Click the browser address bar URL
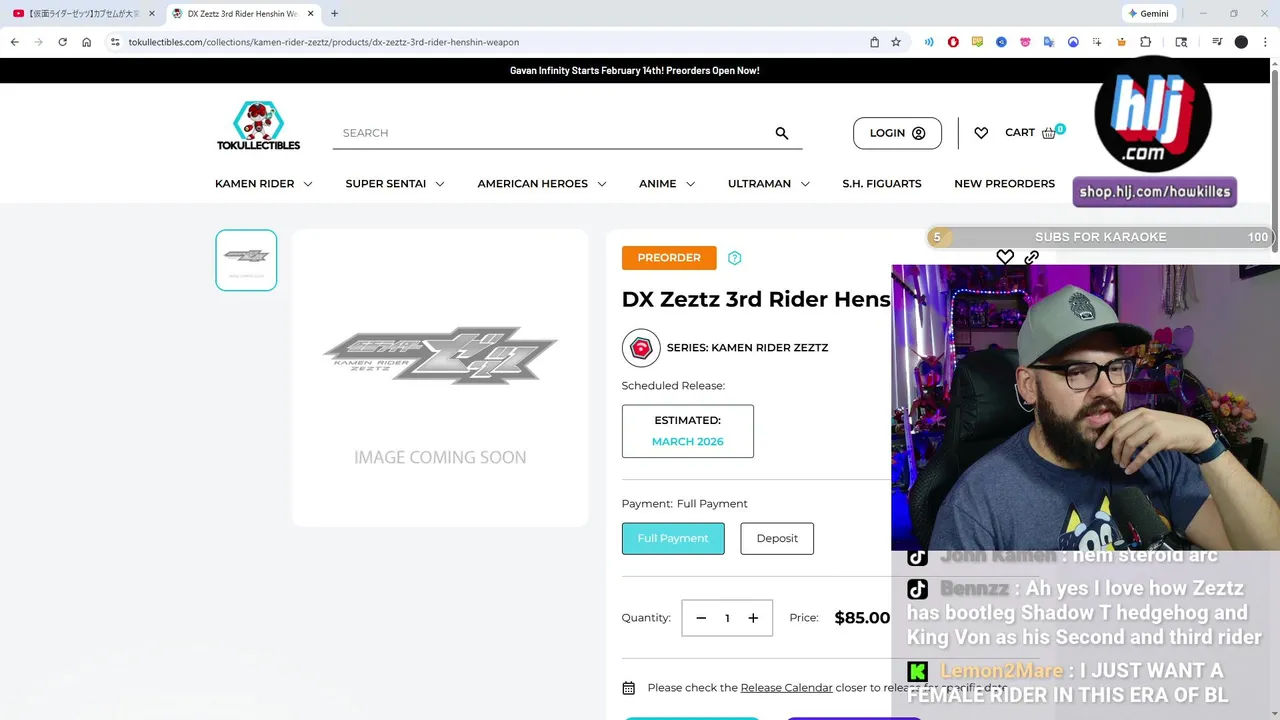The height and width of the screenshot is (720, 1280). point(323,42)
